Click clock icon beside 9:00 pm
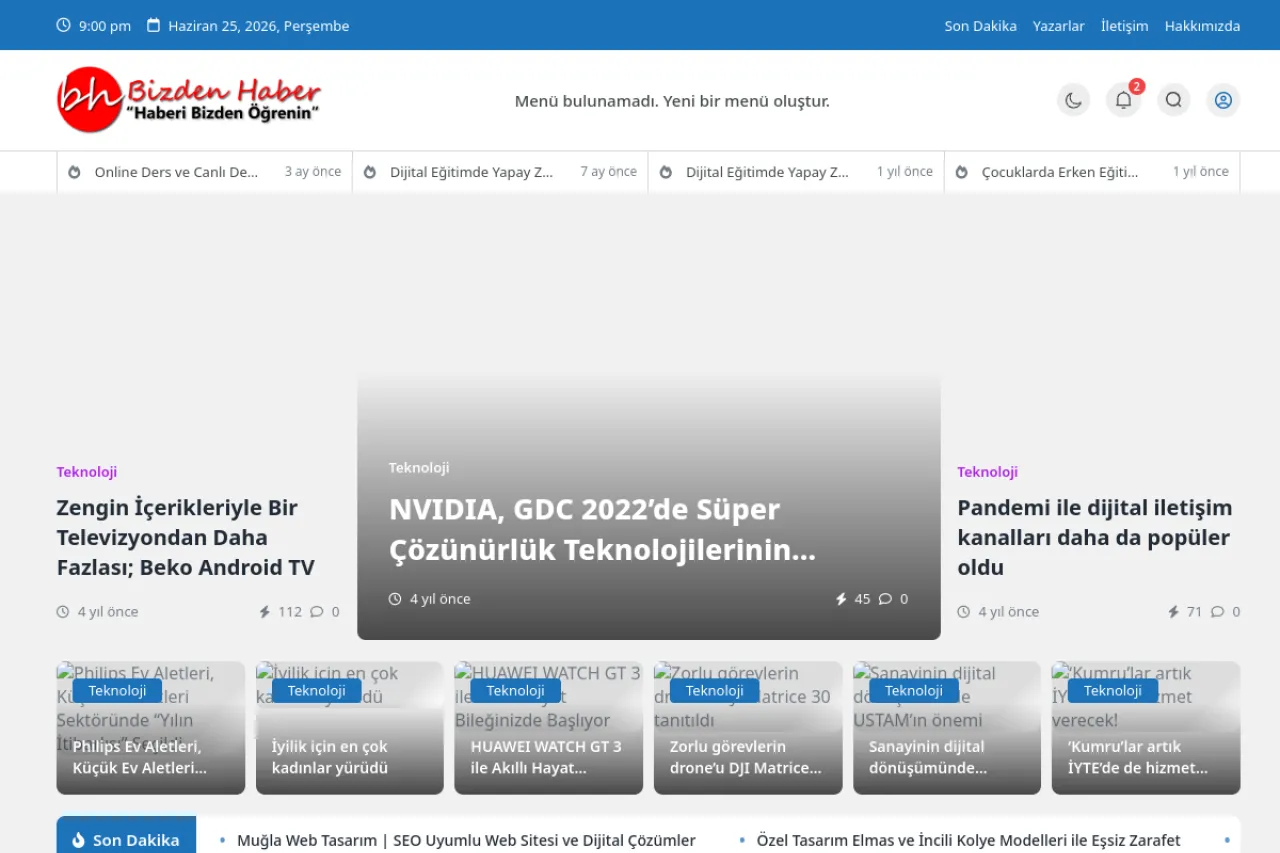 click(63, 25)
